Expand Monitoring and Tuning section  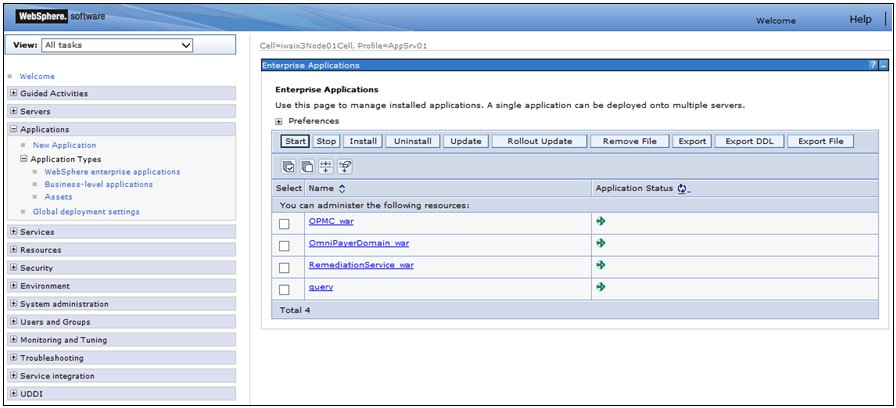pos(13,340)
